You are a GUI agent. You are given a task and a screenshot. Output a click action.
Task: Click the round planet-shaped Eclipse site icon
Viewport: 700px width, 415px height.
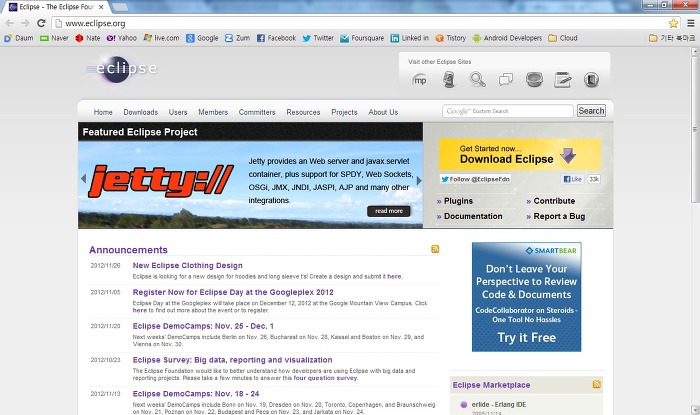tap(534, 80)
